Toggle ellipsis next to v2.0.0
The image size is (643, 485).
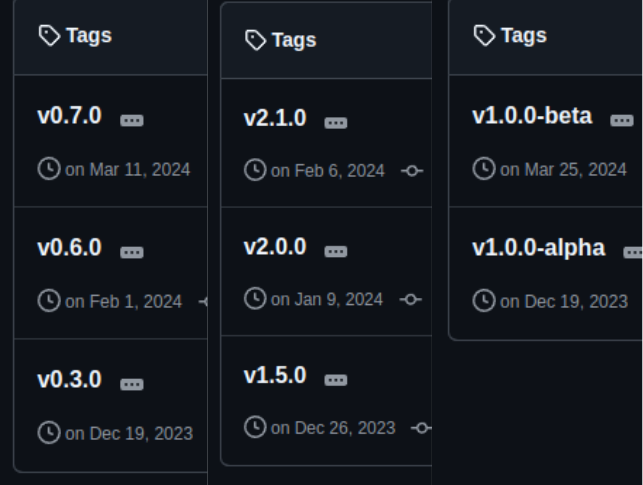coord(336,251)
